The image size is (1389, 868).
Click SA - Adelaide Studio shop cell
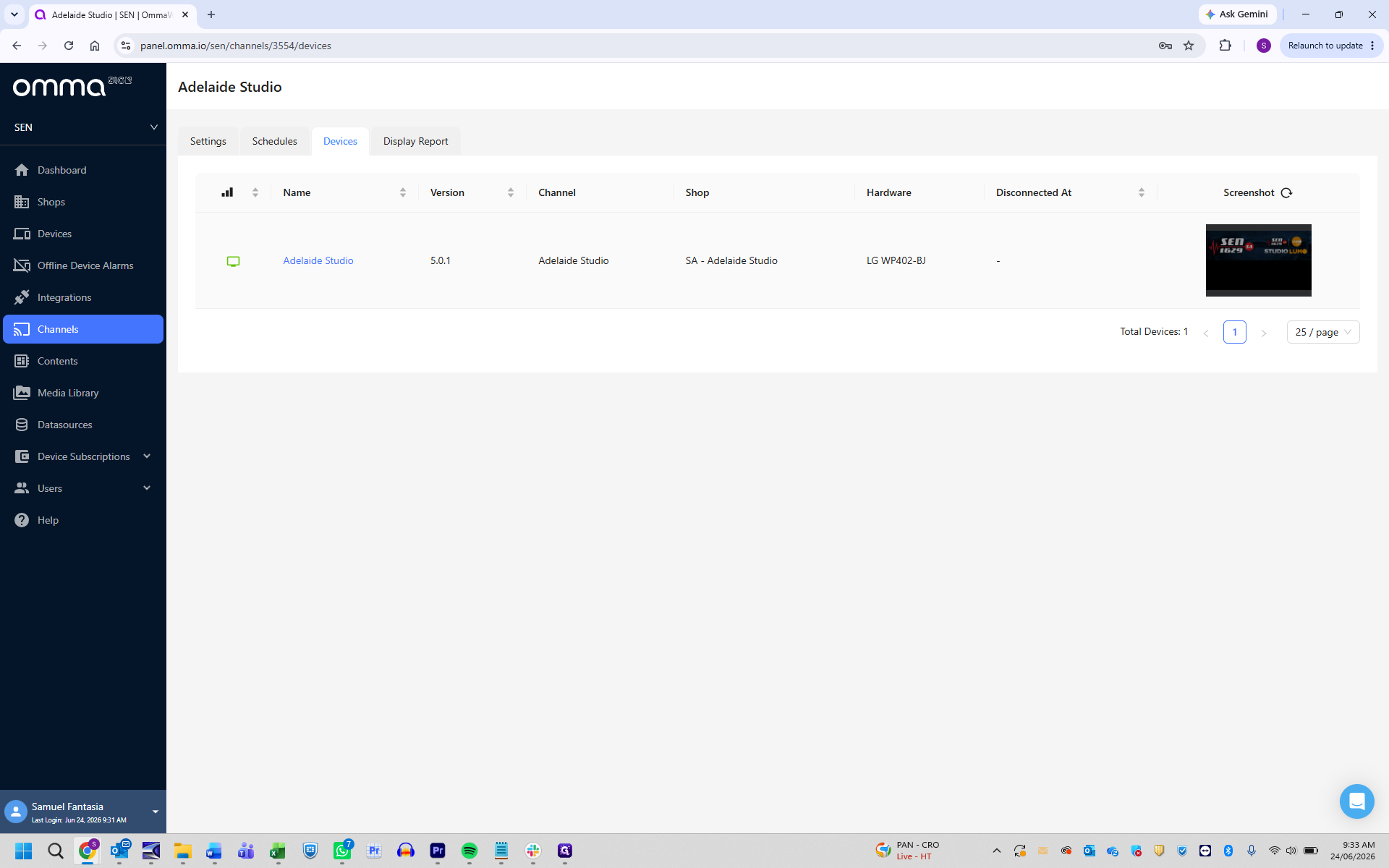(x=731, y=260)
